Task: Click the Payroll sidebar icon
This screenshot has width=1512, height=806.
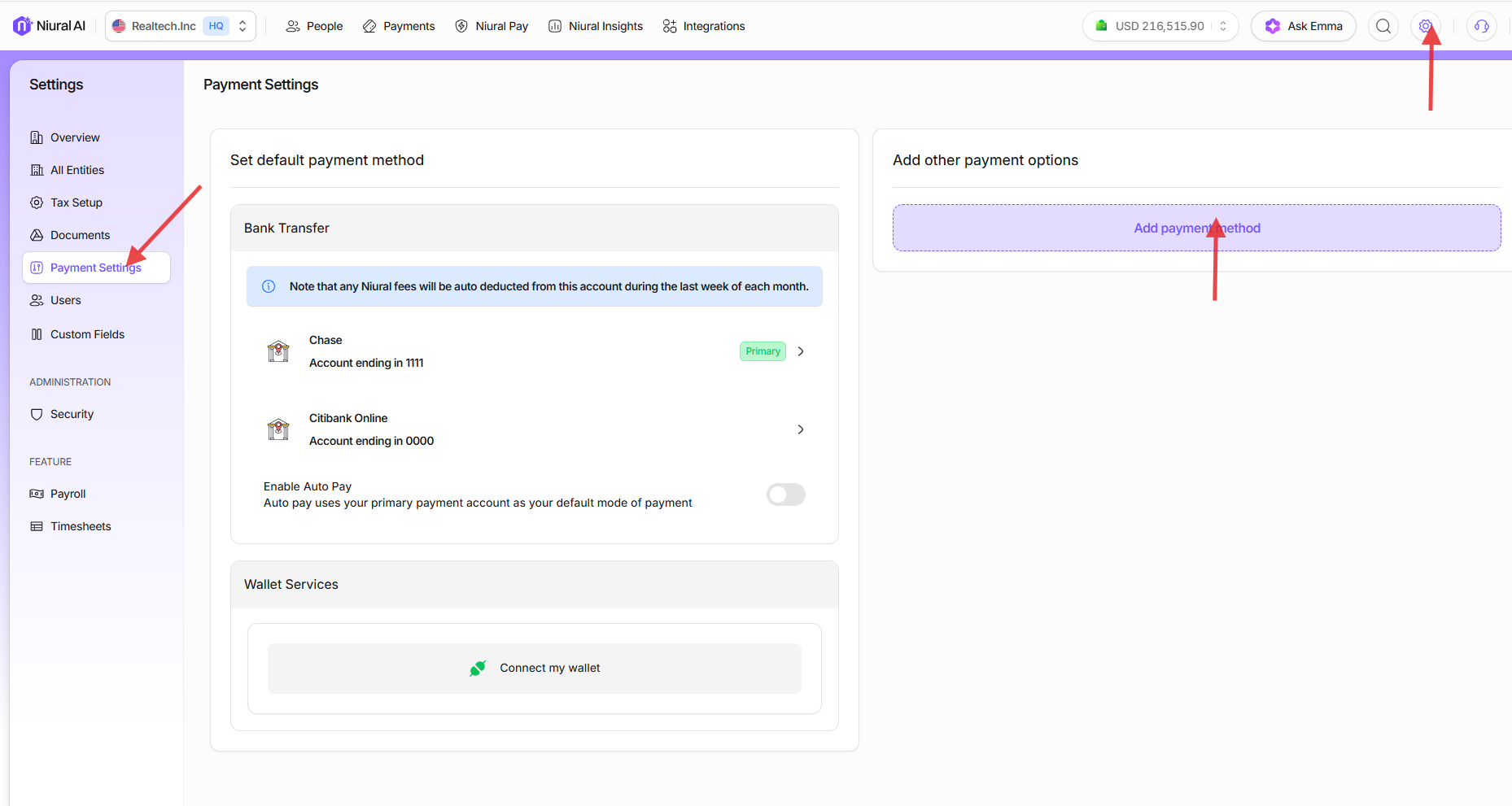Action: (x=37, y=494)
